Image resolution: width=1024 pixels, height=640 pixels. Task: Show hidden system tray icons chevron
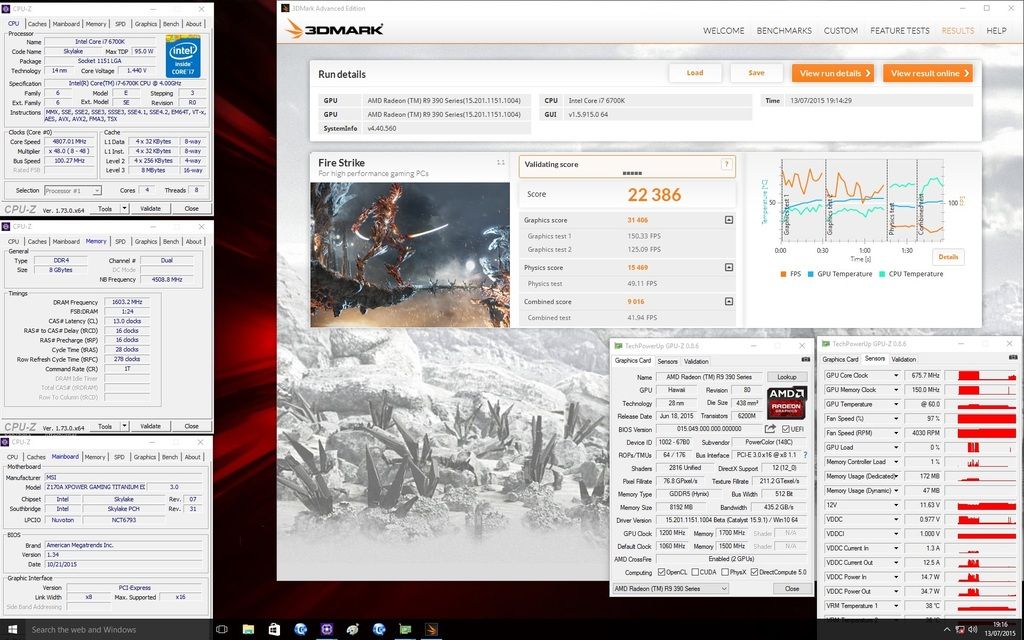click(x=948, y=630)
